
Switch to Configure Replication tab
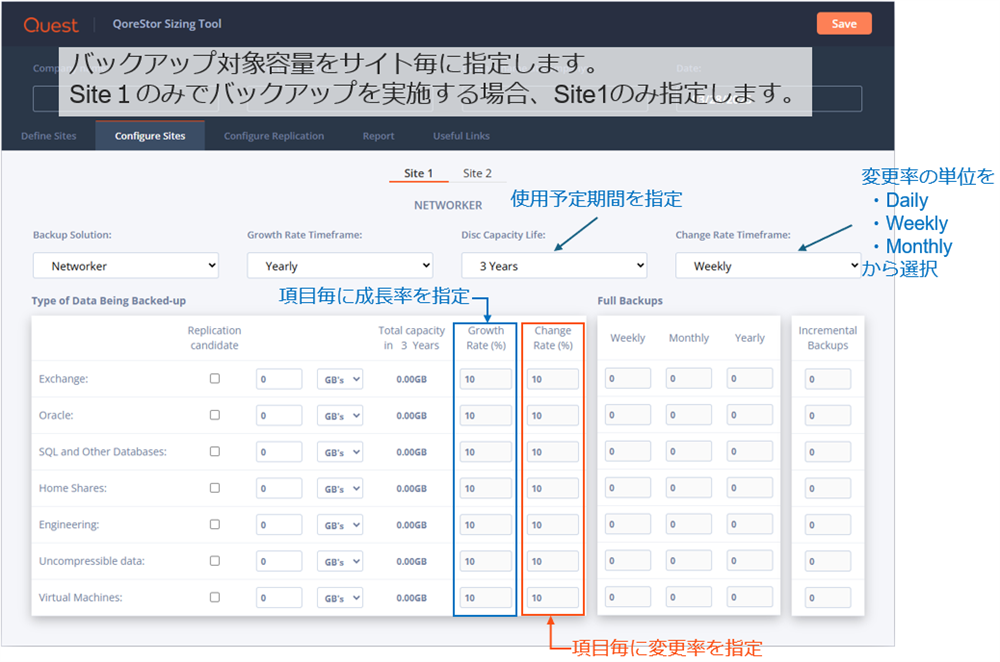click(x=274, y=136)
